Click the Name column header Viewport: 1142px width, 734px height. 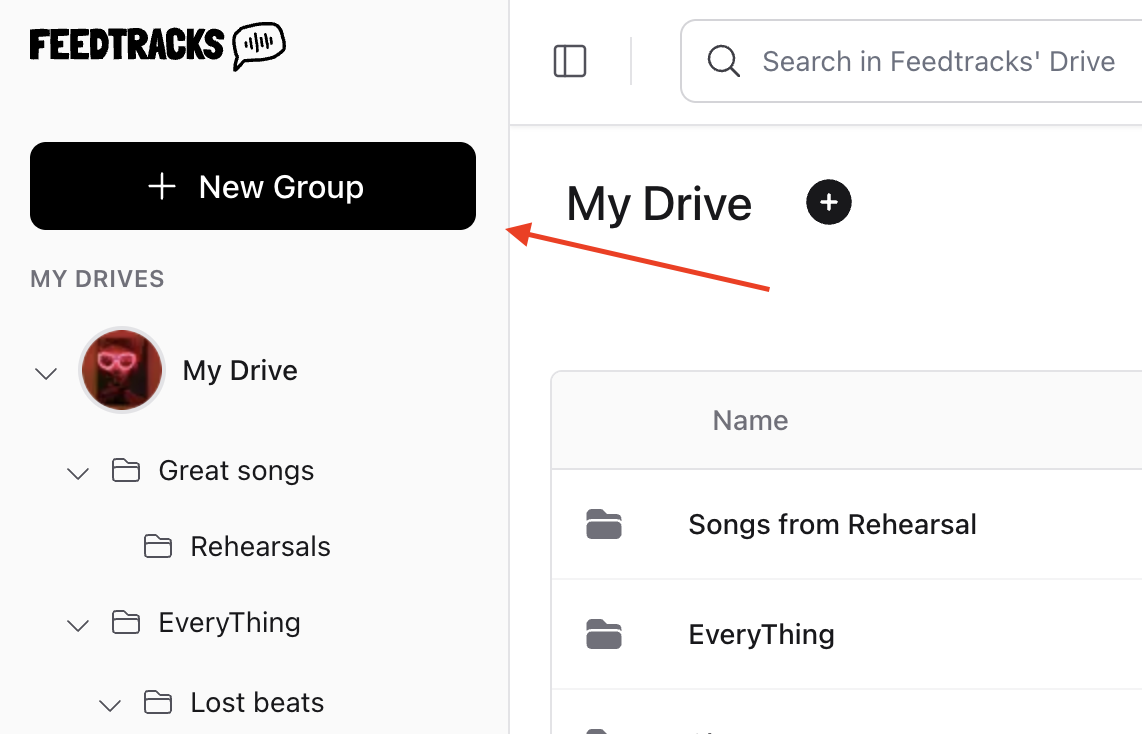pyautogui.click(x=750, y=420)
